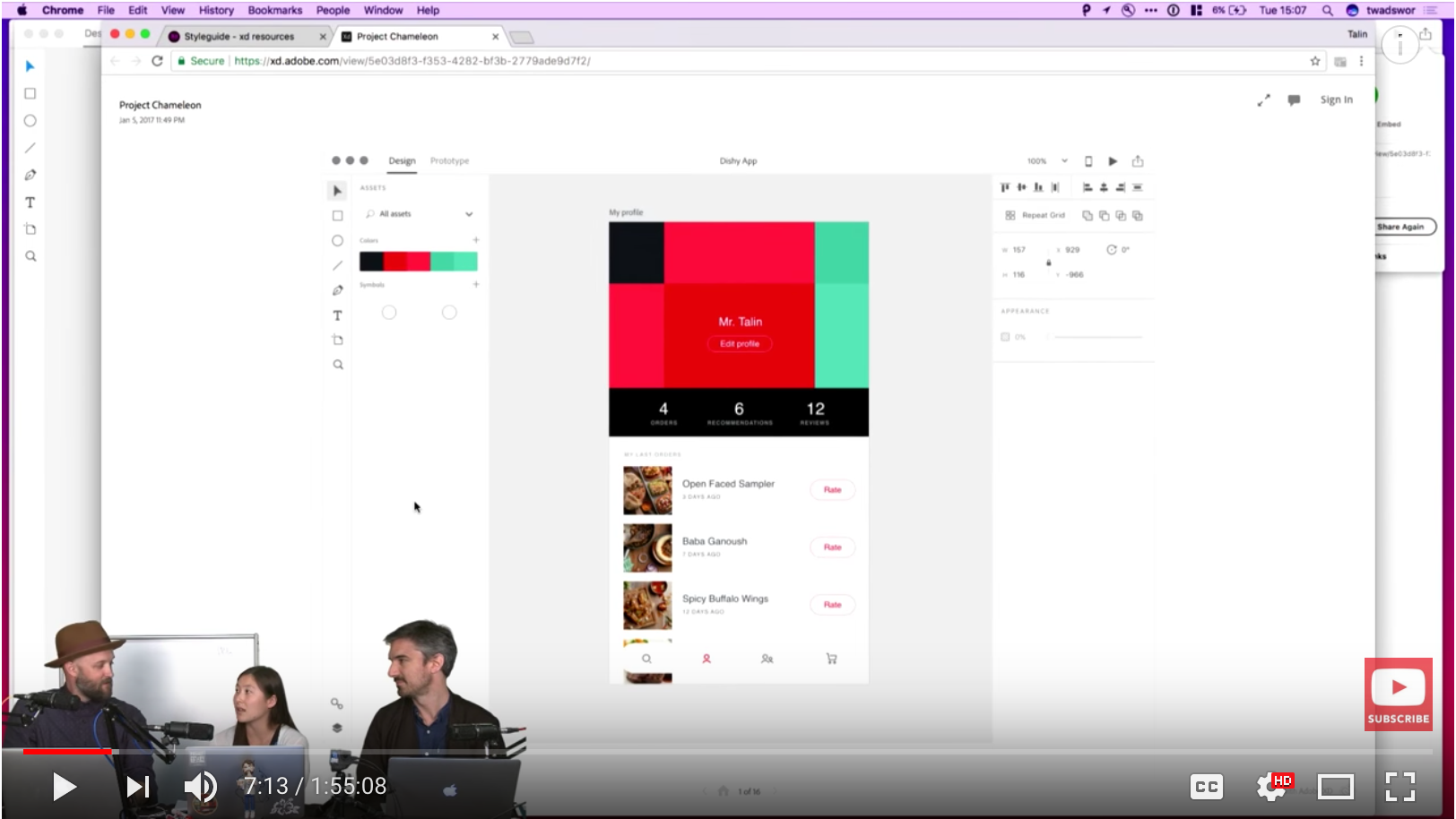Apply the boolean add operation icon

pos(1088,216)
